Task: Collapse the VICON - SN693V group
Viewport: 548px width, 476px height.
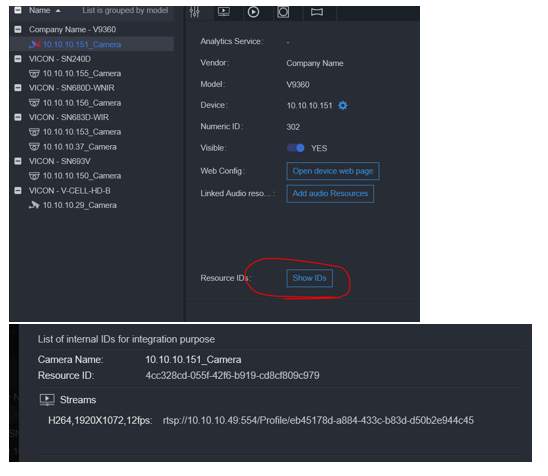Action: tap(18, 161)
